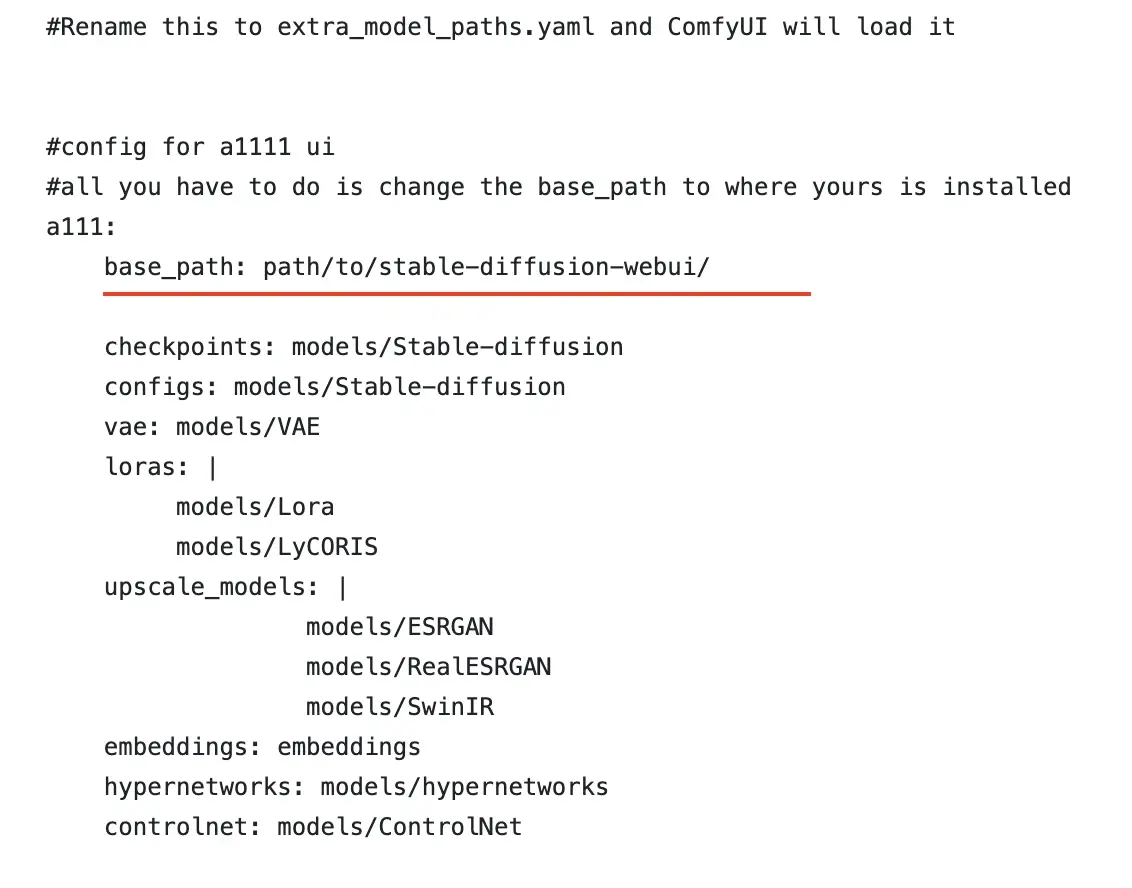
Task: Click the a111: section key
Action: (x=81, y=227)
